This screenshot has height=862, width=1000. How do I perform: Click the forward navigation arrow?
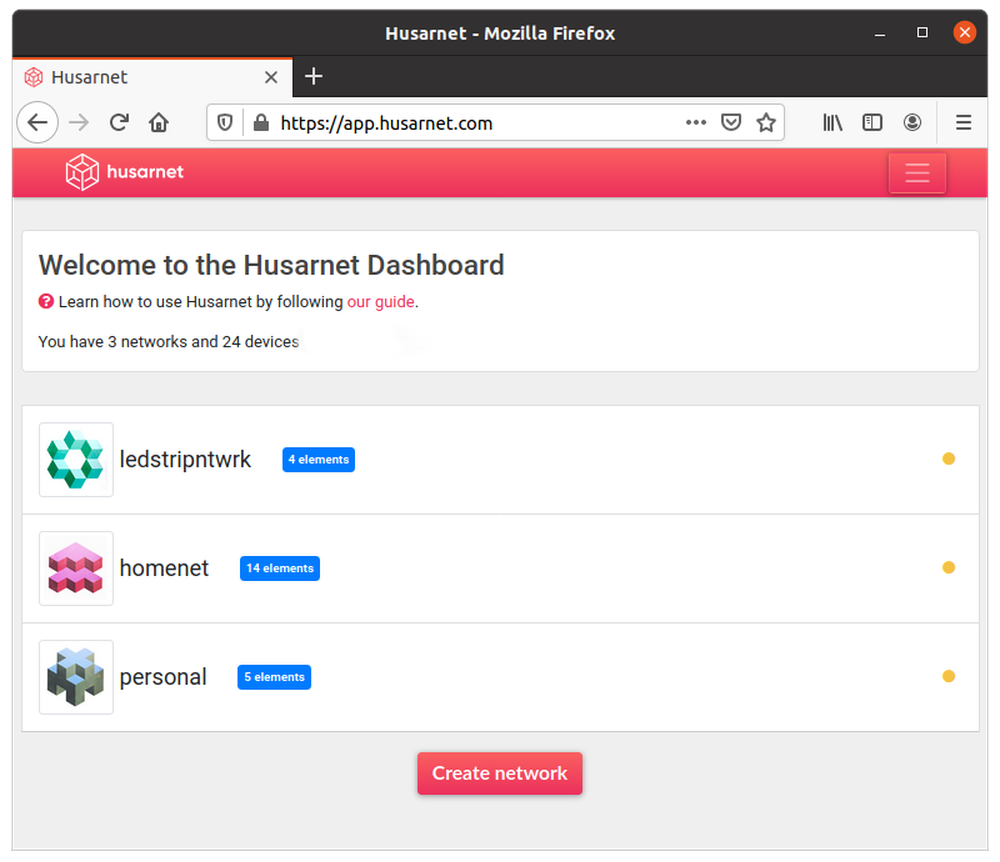[x=79, y=122]
